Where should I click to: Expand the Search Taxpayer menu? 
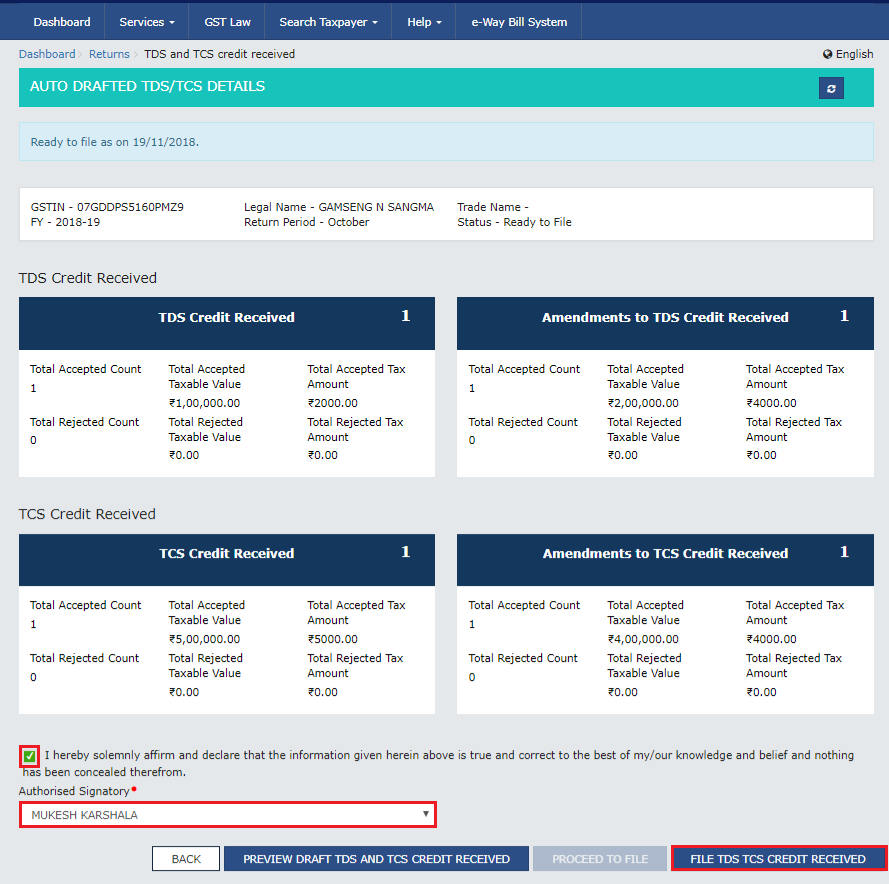[328, 22]
